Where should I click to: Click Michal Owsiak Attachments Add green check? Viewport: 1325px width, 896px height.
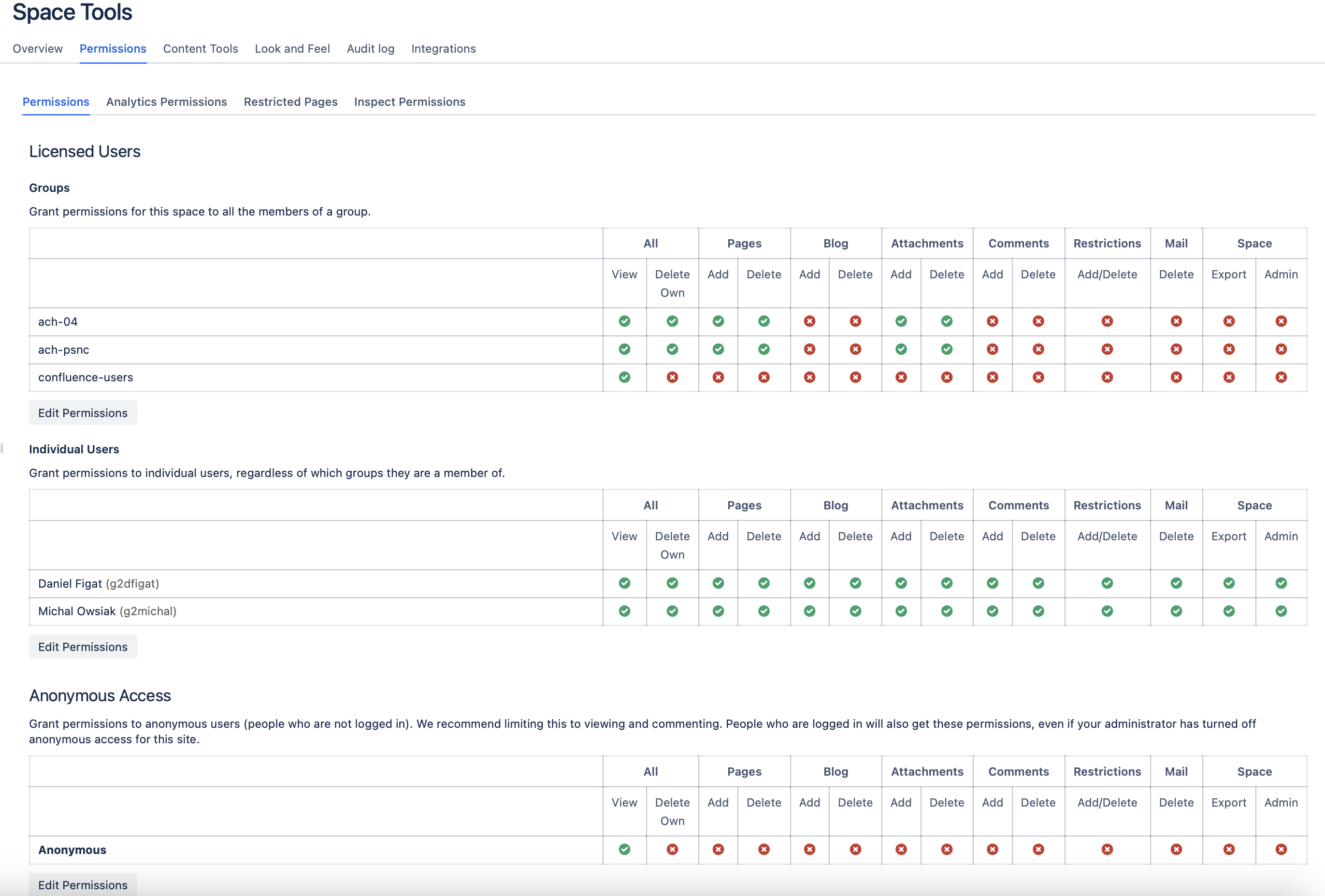click(901, 611)
